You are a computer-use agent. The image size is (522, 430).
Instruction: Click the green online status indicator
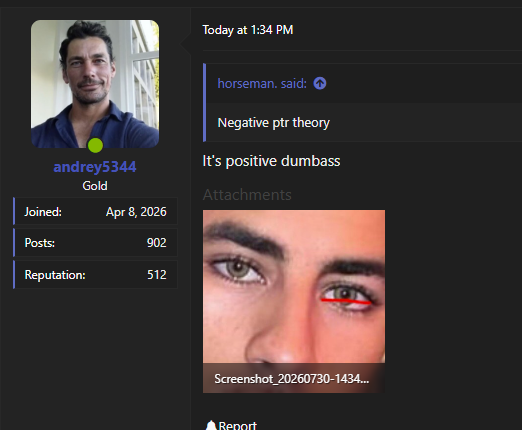pyautogui.click(x=95, y=145)
